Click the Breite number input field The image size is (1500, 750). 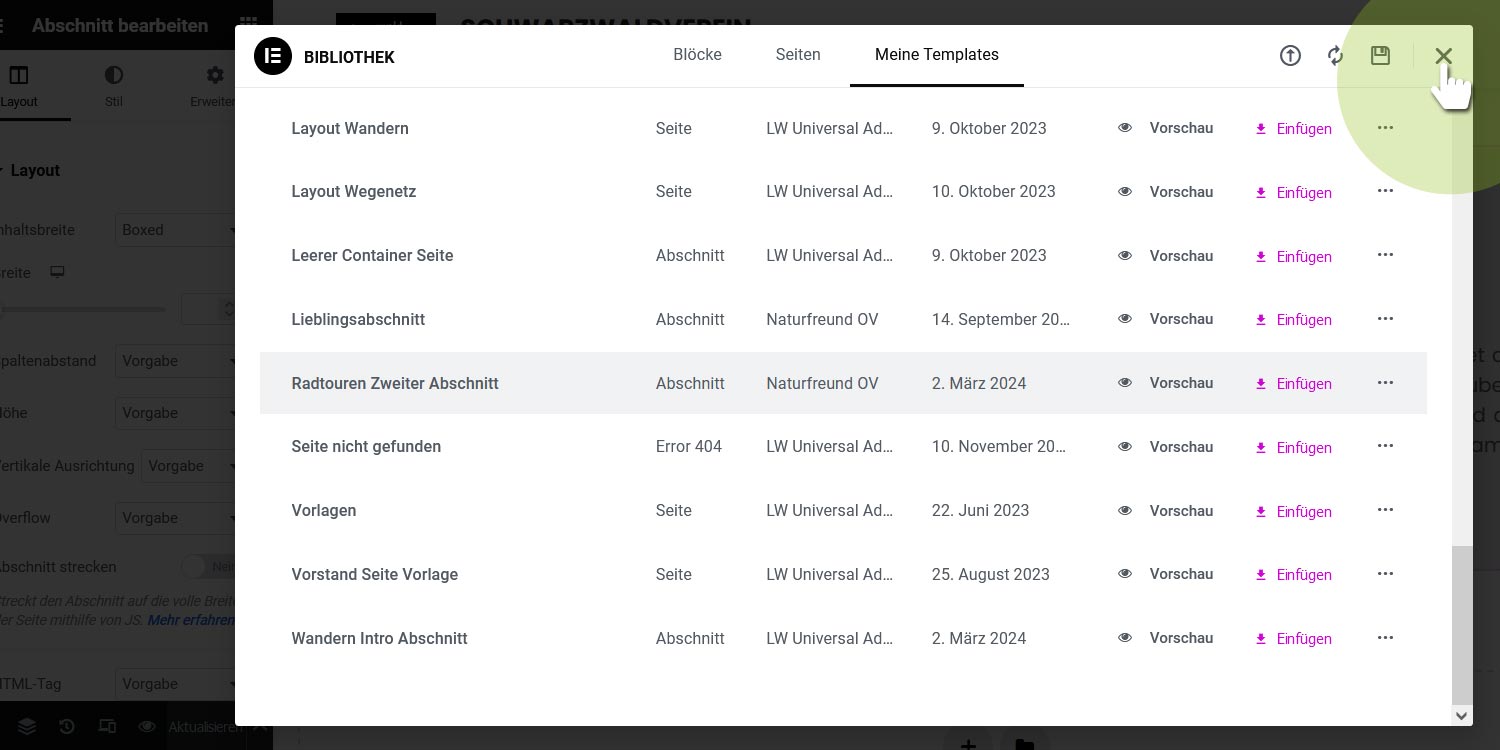pyautogui.click(x=208, y=309)
